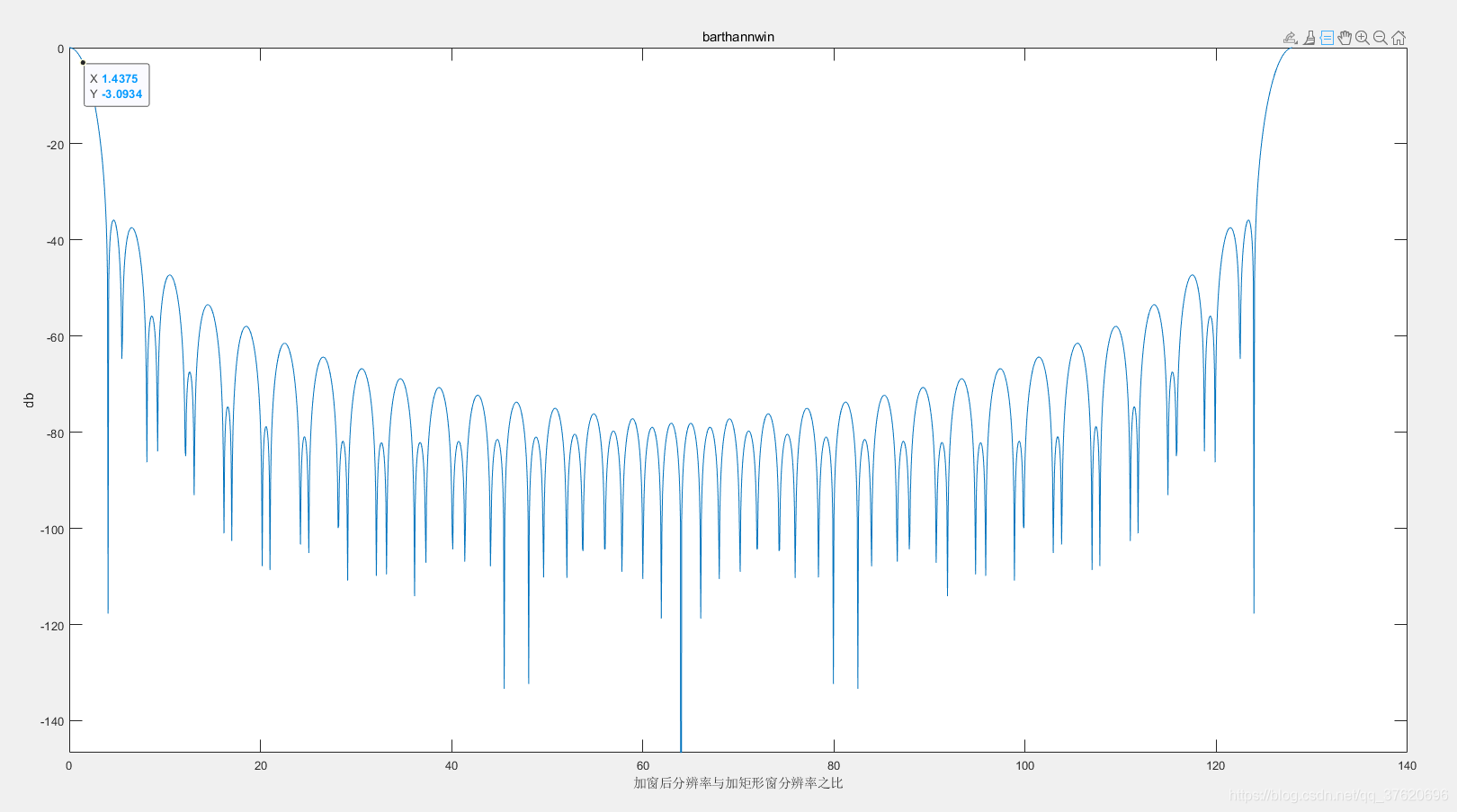Click the y-axis tick label -100

(x=52, y=530)
